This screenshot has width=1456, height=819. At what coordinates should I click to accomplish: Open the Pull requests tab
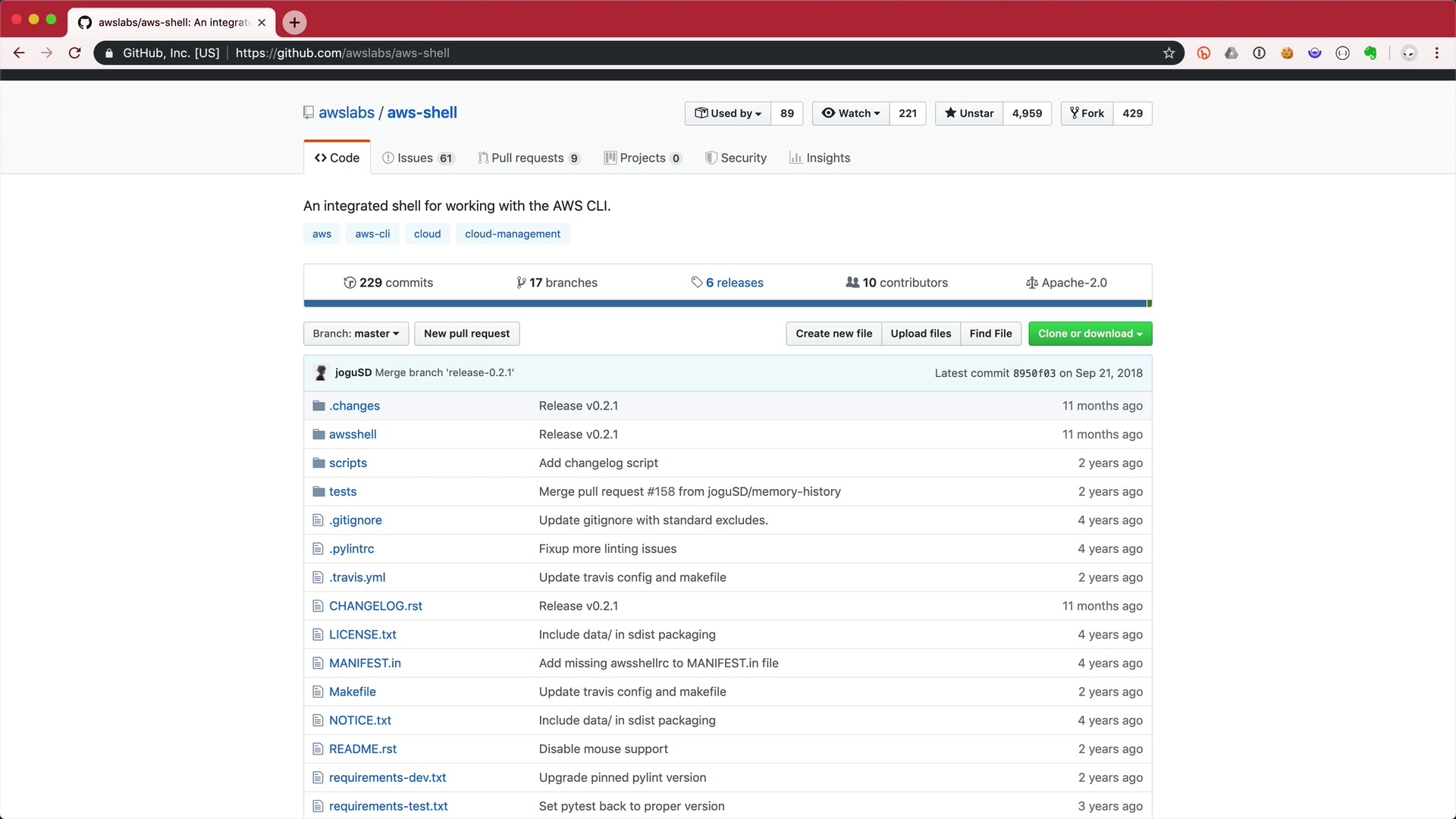point(528,158)
